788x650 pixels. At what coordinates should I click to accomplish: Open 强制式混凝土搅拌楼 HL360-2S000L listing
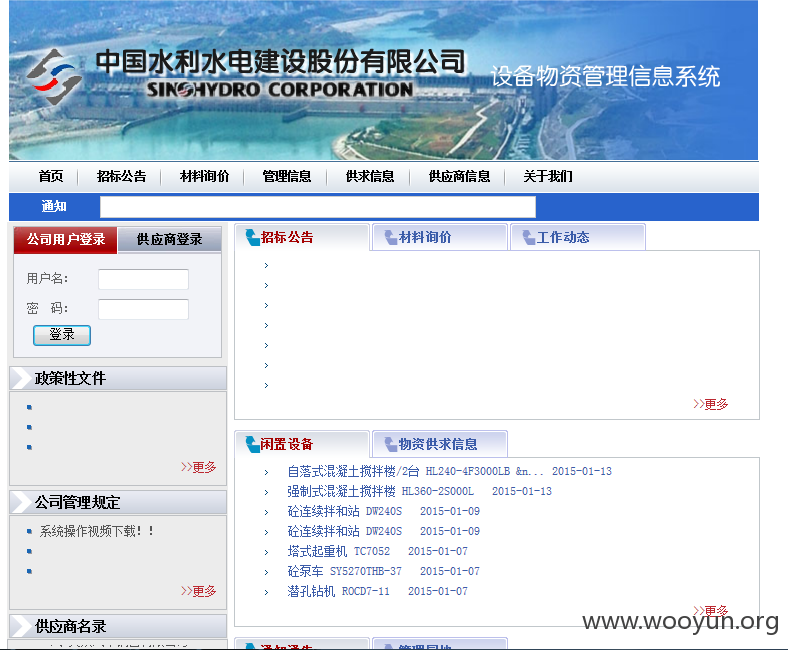[x=380, y=491]
